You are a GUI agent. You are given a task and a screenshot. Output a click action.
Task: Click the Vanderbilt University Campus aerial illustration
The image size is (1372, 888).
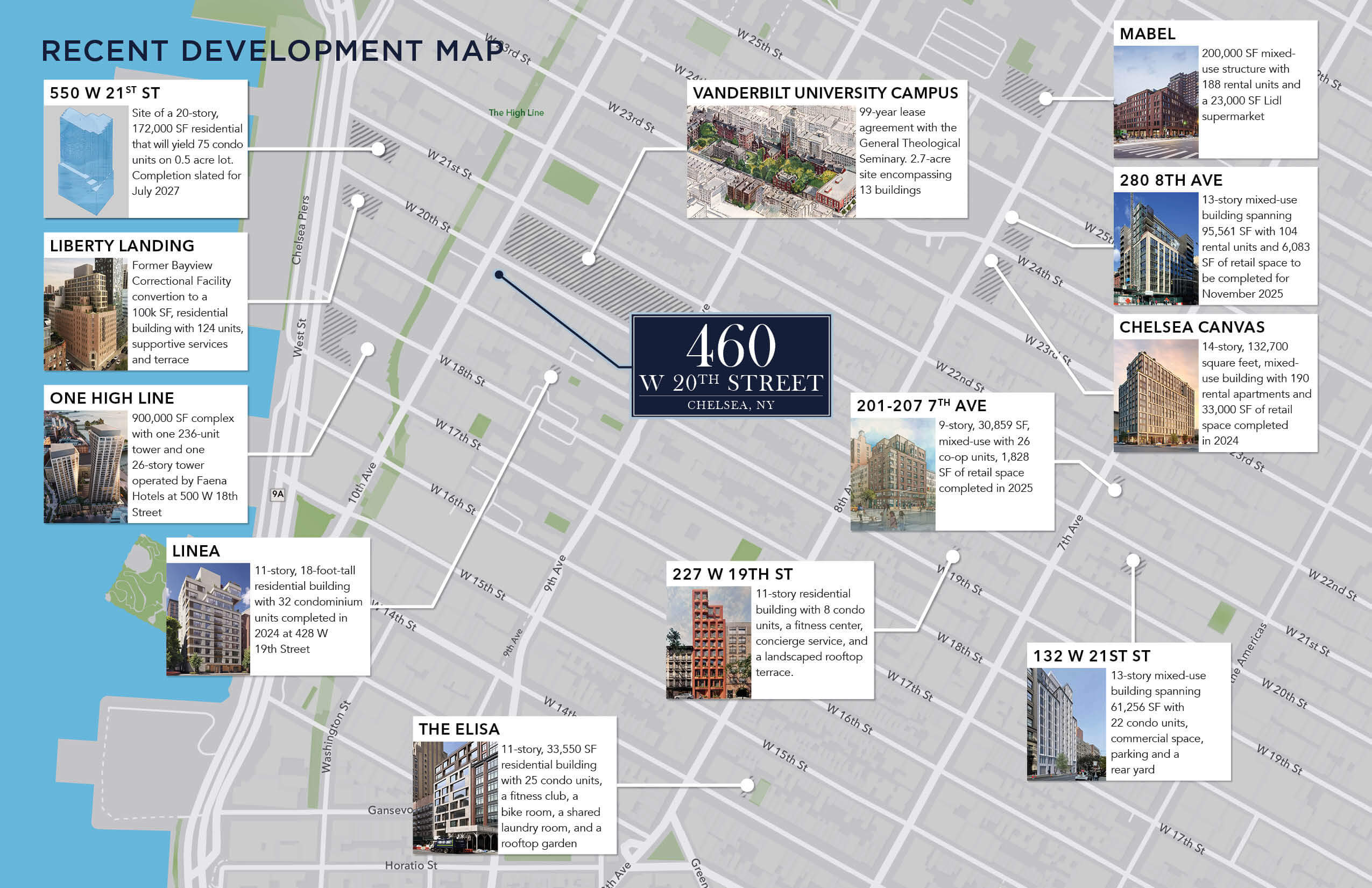[x=770, y=161]
